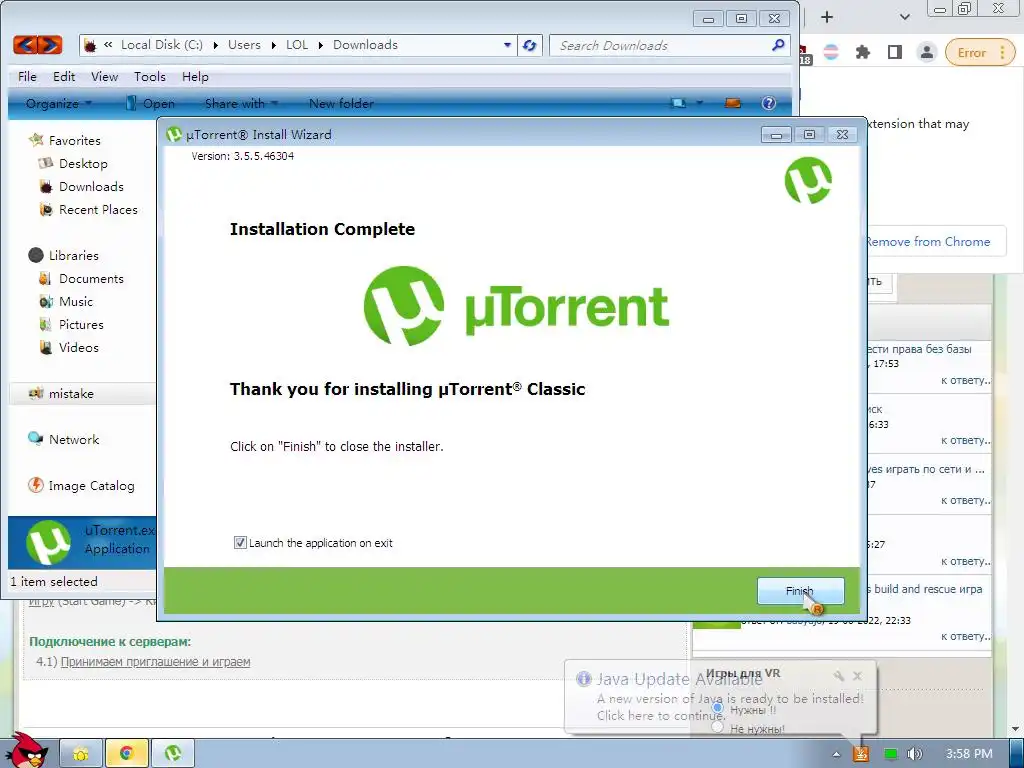Screen dimensions: 1024x768
Task: Open the Videos library
Action: pyautogui.click(x=78, y=347)
